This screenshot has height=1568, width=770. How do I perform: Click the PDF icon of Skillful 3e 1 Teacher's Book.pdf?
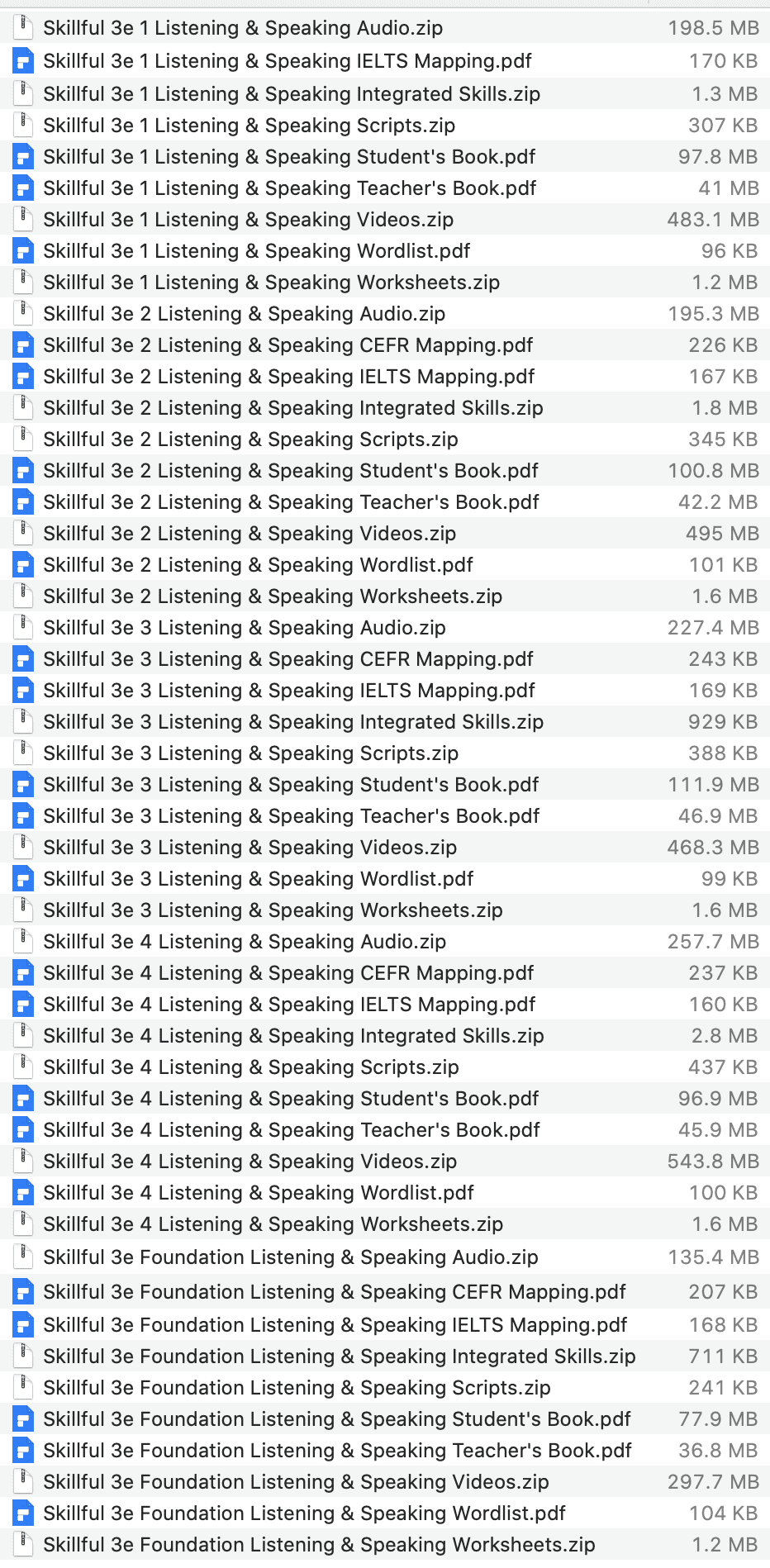tap(24, 188)
